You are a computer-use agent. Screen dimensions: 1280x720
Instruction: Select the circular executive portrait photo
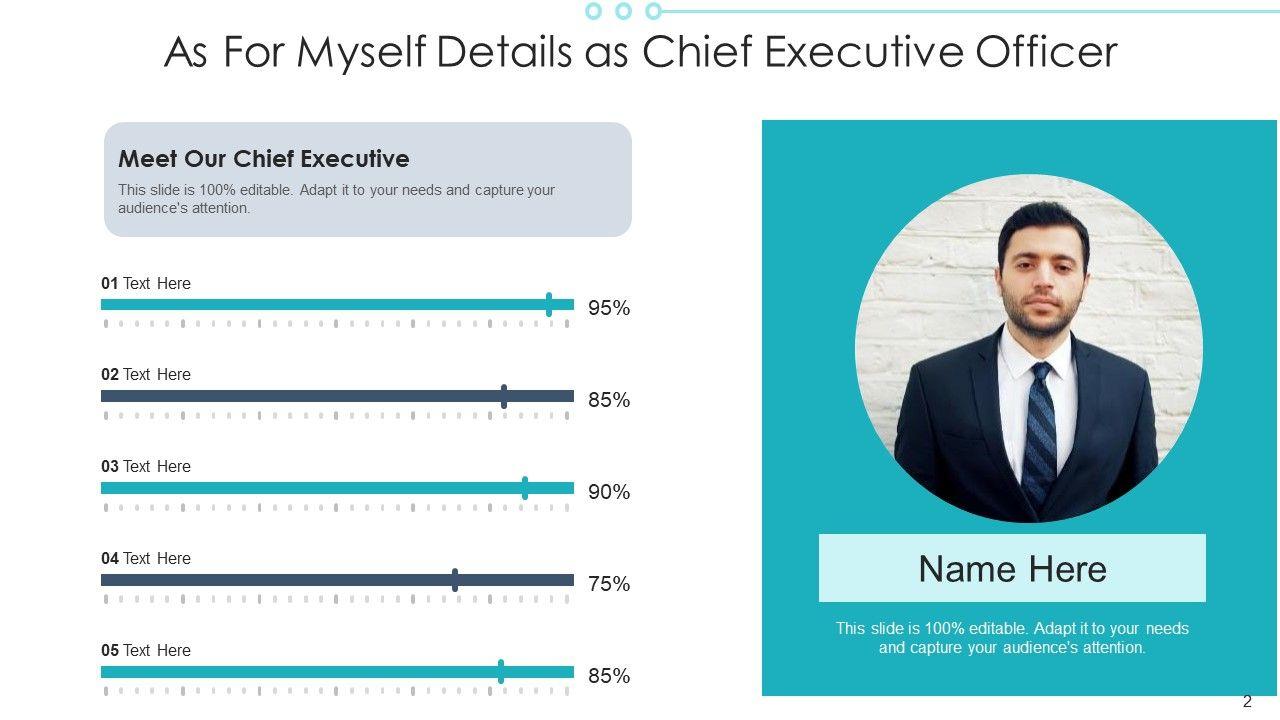tap(1029, 348)
